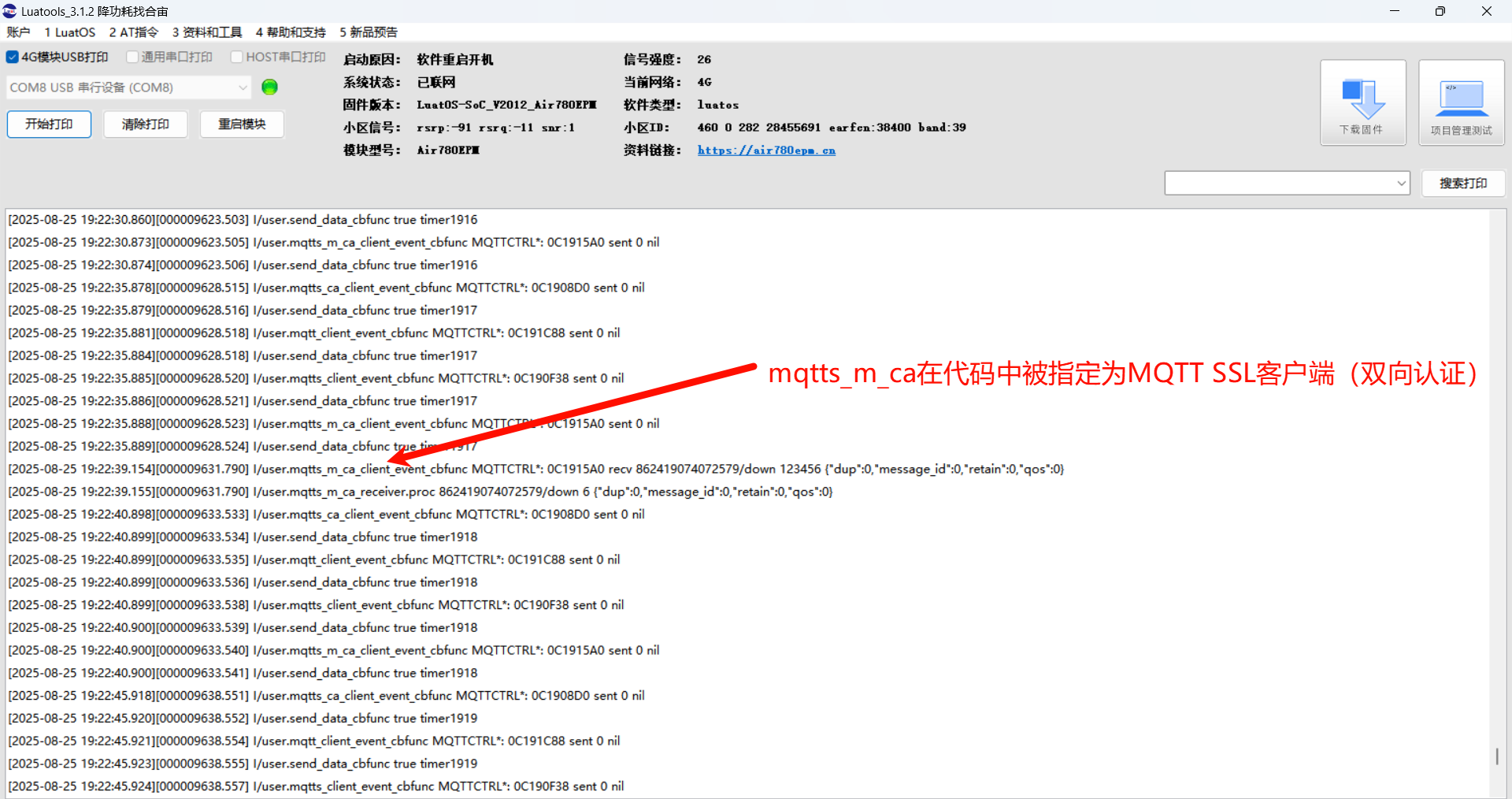
Task: Enable the 通用串口打印 checkbox
Action: tap(132, 57)
